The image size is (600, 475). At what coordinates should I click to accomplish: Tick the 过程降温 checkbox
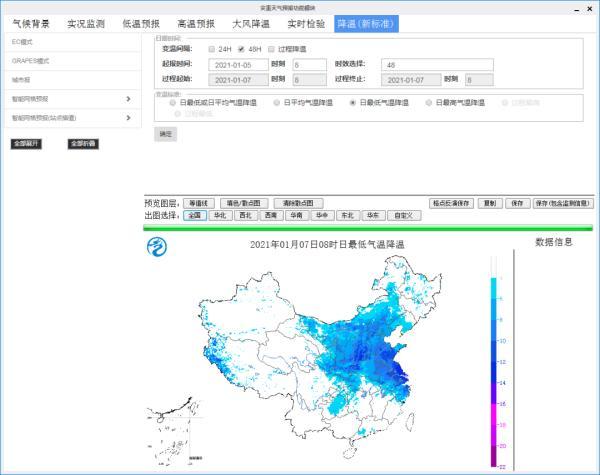pos(271,48)
